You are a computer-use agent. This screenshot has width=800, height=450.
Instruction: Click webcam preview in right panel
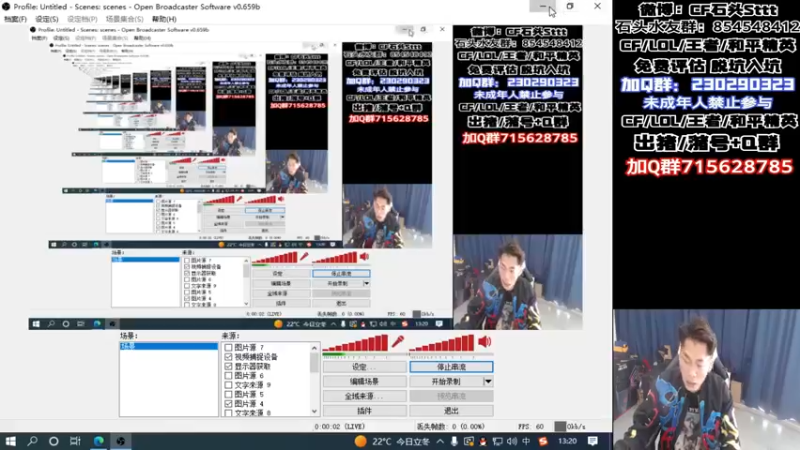(707, 380)
